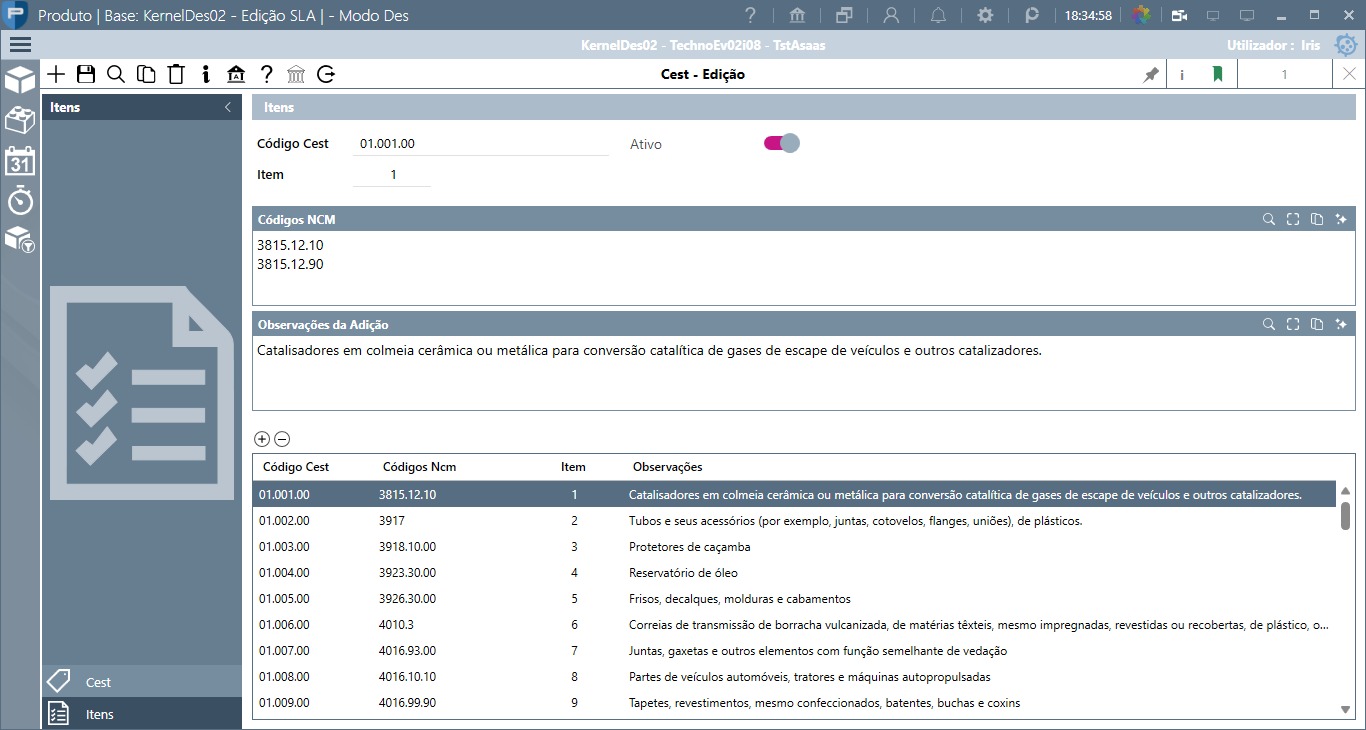1366x730 pixels.
Task: Click the Delete trash can icon
Action: [176, 74]
